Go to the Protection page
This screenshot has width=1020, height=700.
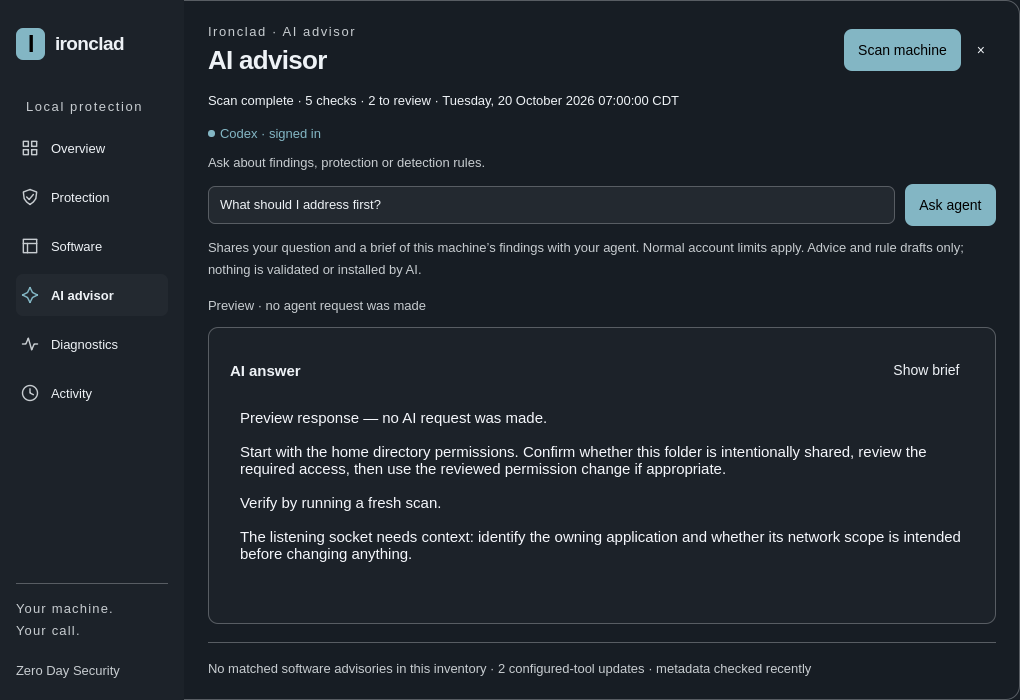click(x=92, y=197)
